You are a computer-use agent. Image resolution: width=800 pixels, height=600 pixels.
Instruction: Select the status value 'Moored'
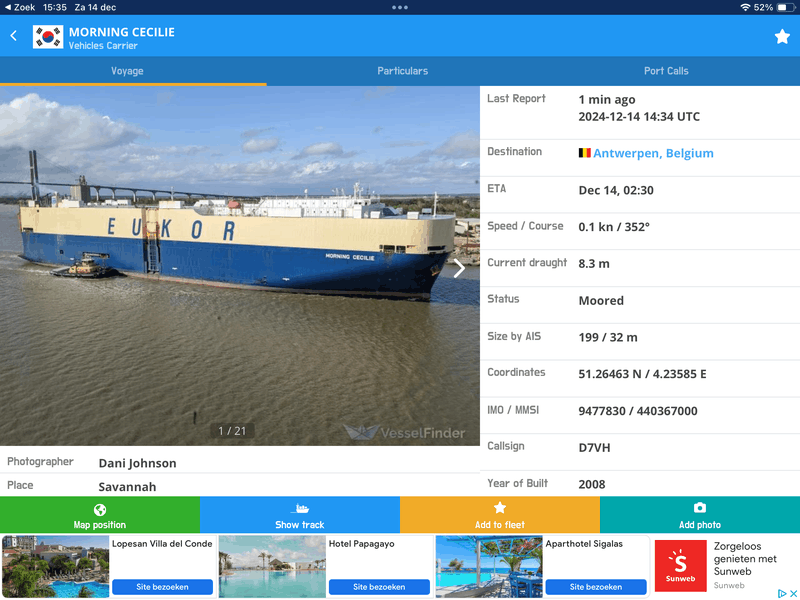click(601, 301)
